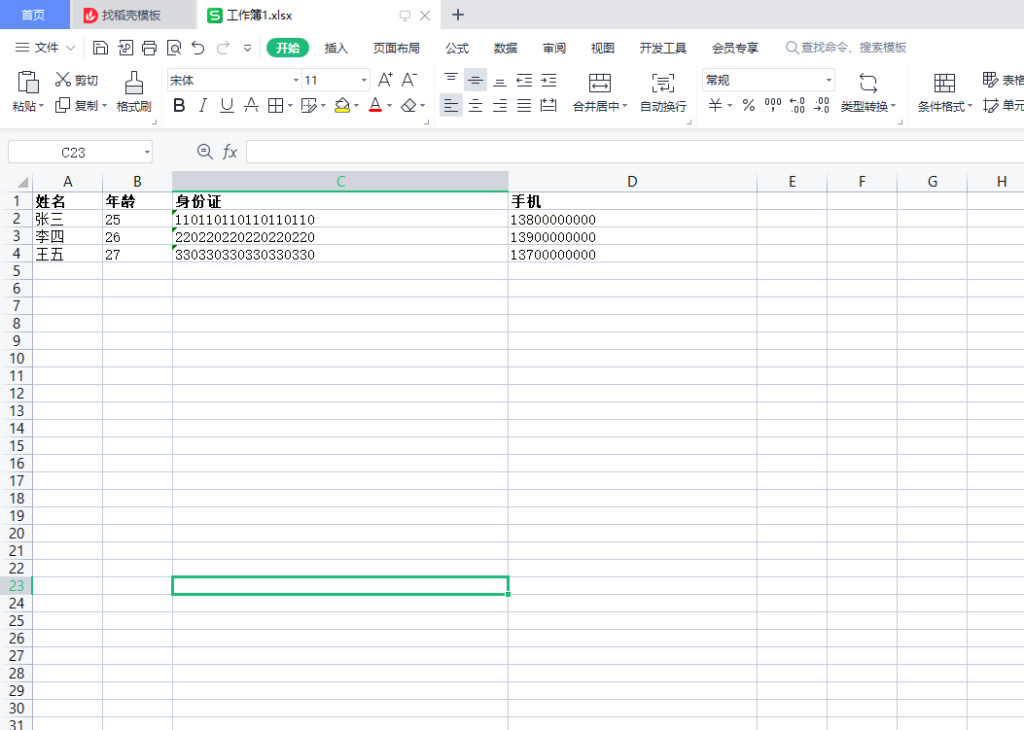The image size is (1024, 730).
Task: Click the red font color A swatch
Action: [375, 105]
